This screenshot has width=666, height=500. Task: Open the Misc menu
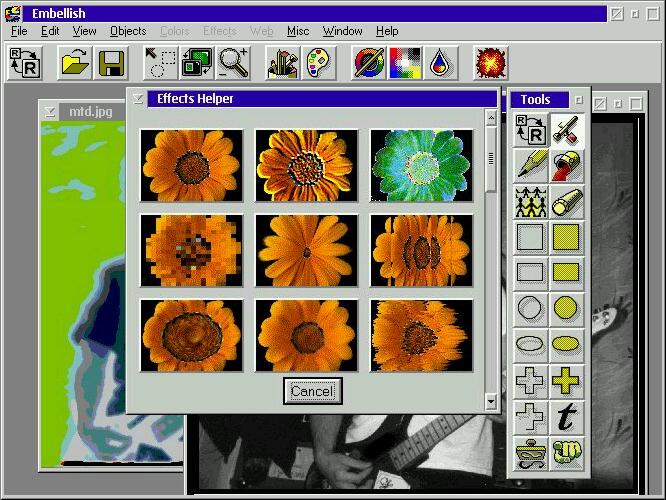pyautogui.click(x=298, y=31)
